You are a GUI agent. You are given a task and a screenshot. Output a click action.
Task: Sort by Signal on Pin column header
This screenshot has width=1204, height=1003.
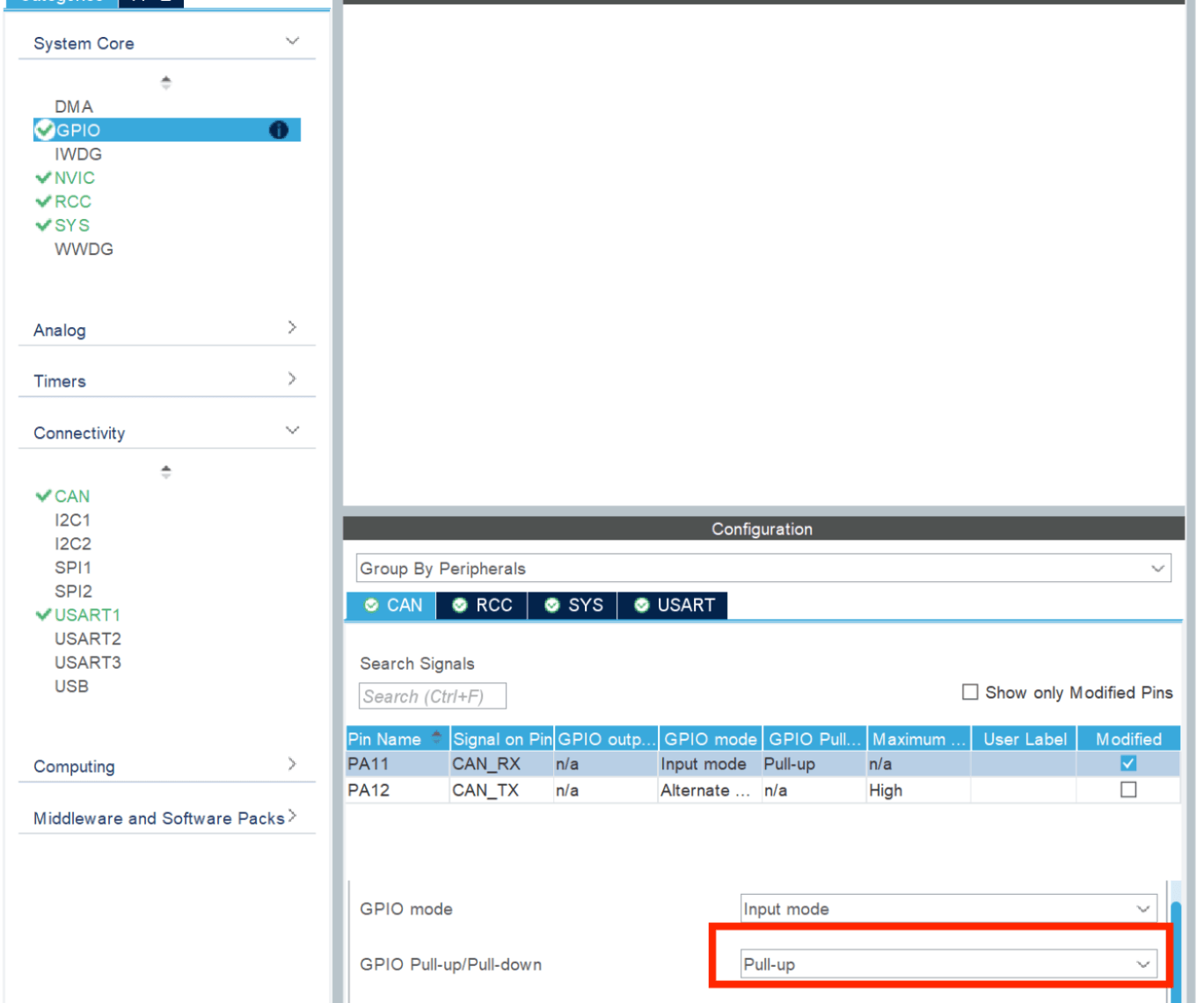coord(502,739)
